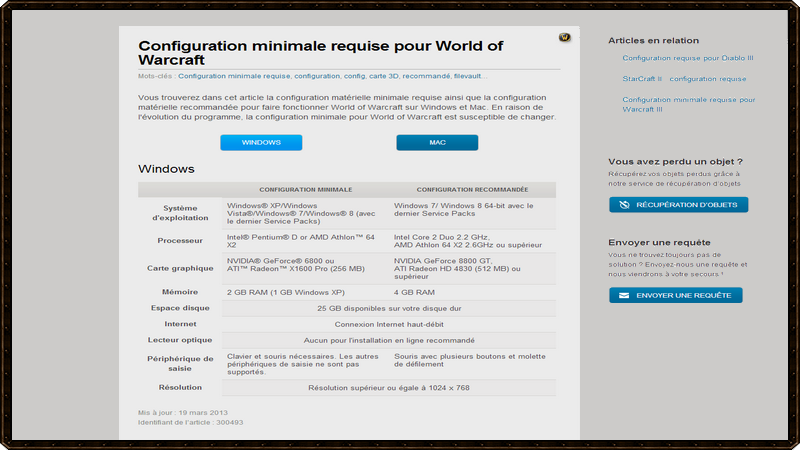Screen dimensions: 800x450
Task: Click 'Résolution supérieur ou égale à 1024 x 768'
Action: [x=389, y=388]
